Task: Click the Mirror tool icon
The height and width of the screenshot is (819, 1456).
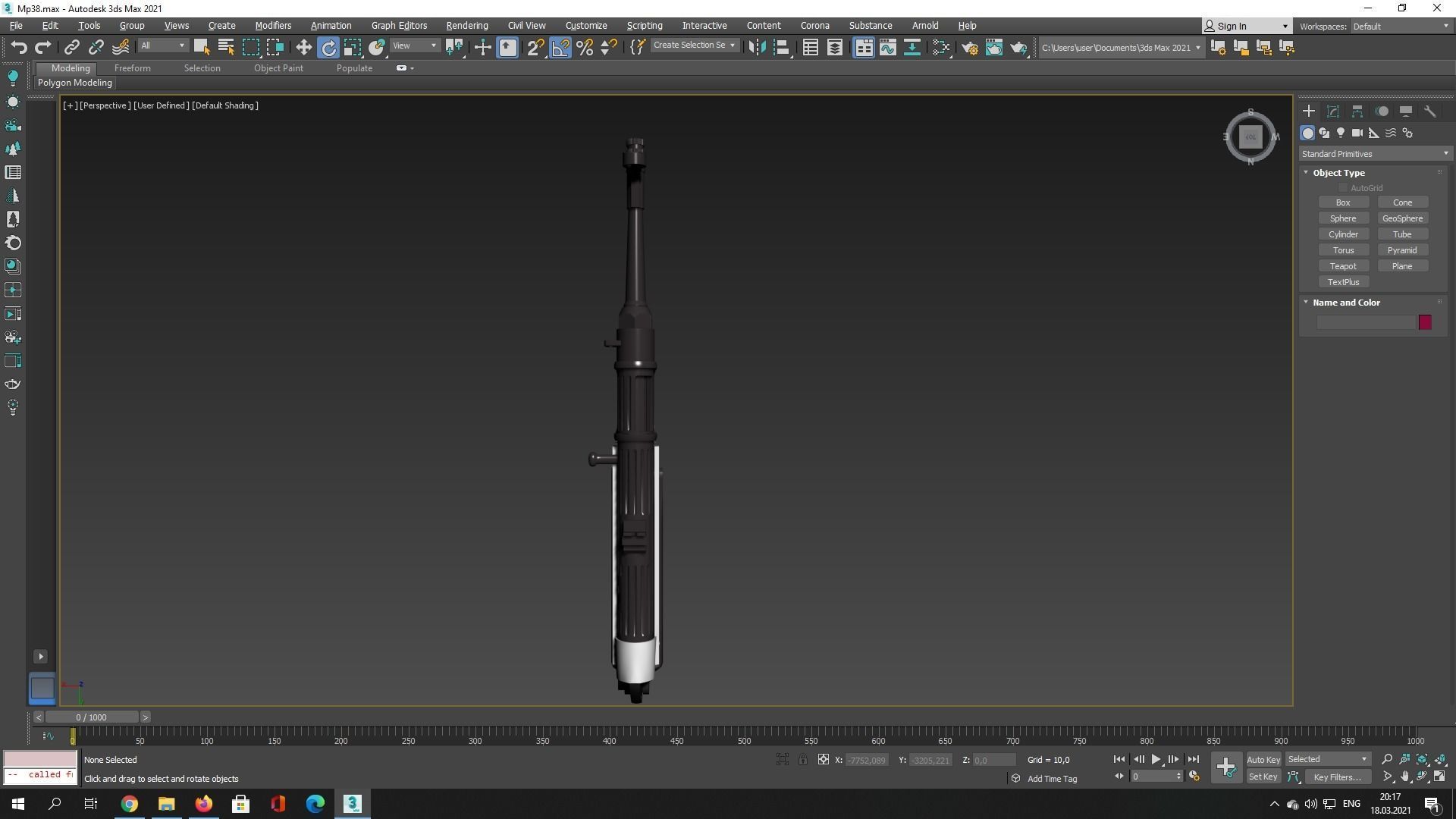Action: 756,48
